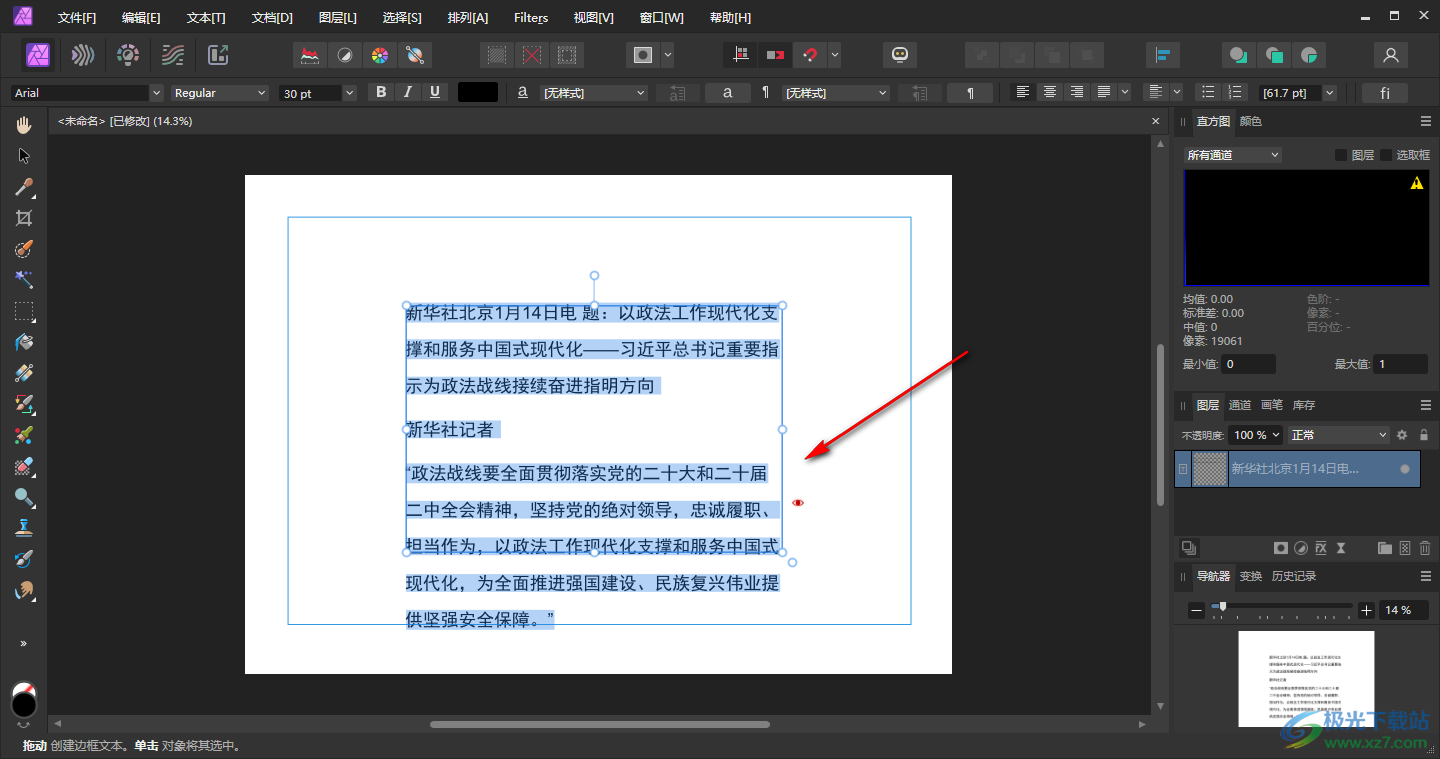Open the [61.7 pt] leading dropdown
The height and width of the screenshot is (759, 1440).
tap(1298, 93)
